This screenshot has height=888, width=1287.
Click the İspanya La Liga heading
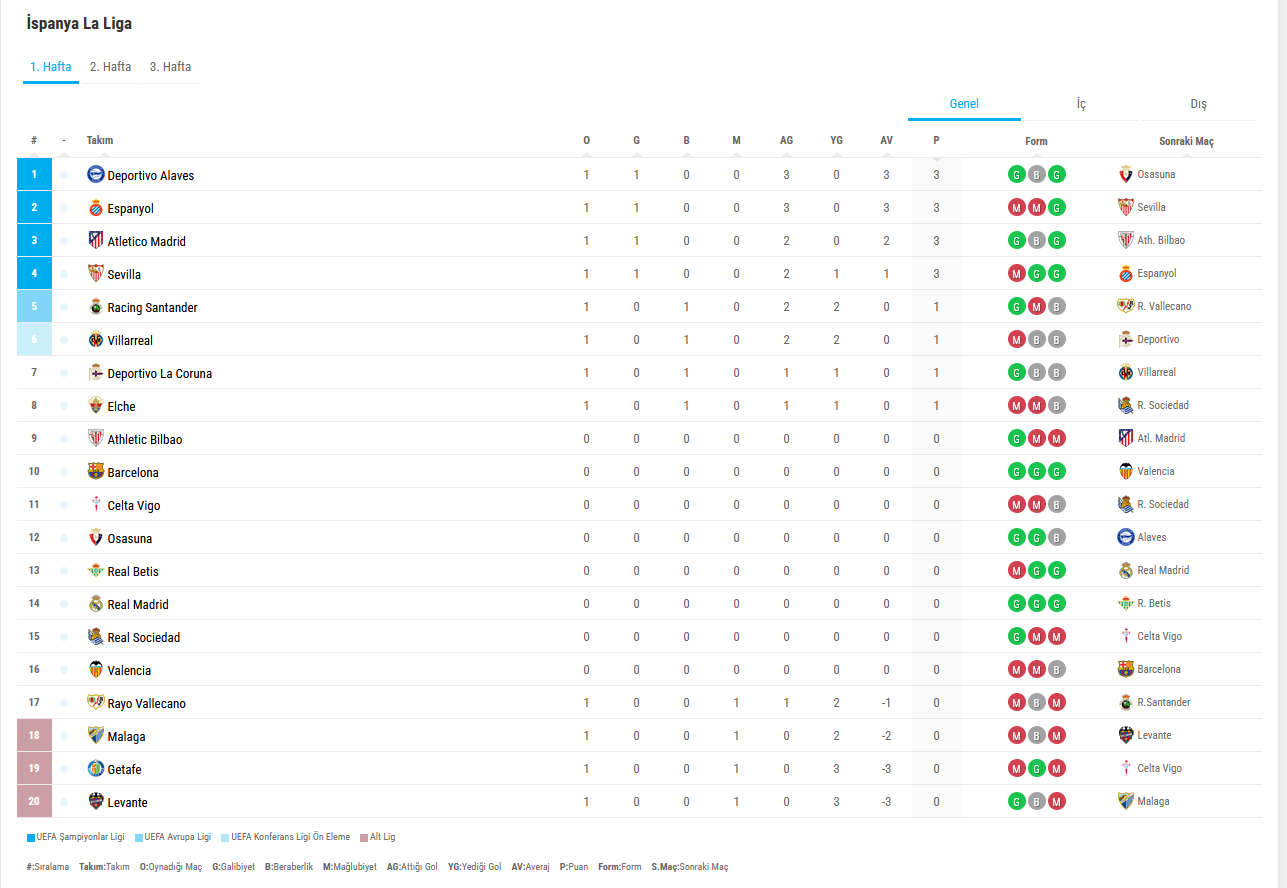click(x=79, y=23)
